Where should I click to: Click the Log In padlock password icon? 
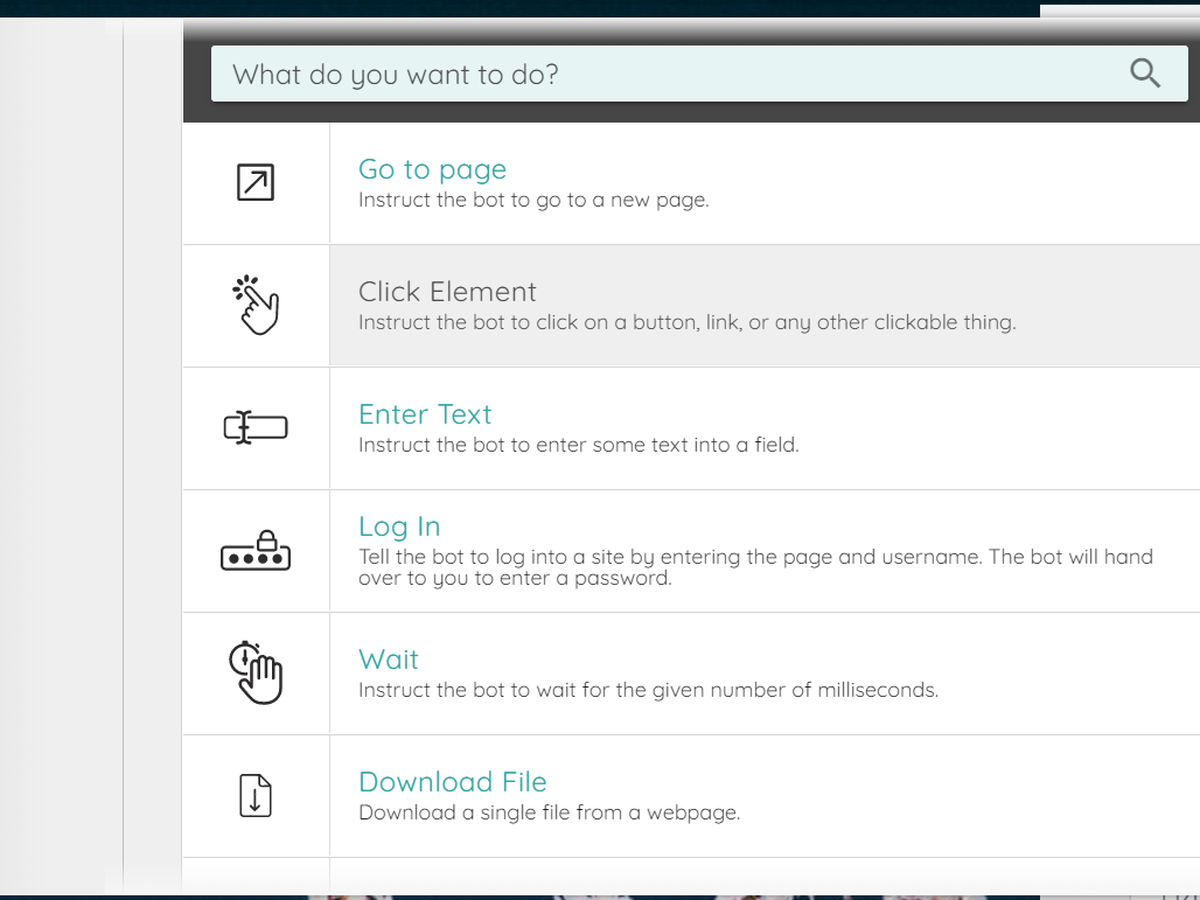pos(255,551)
